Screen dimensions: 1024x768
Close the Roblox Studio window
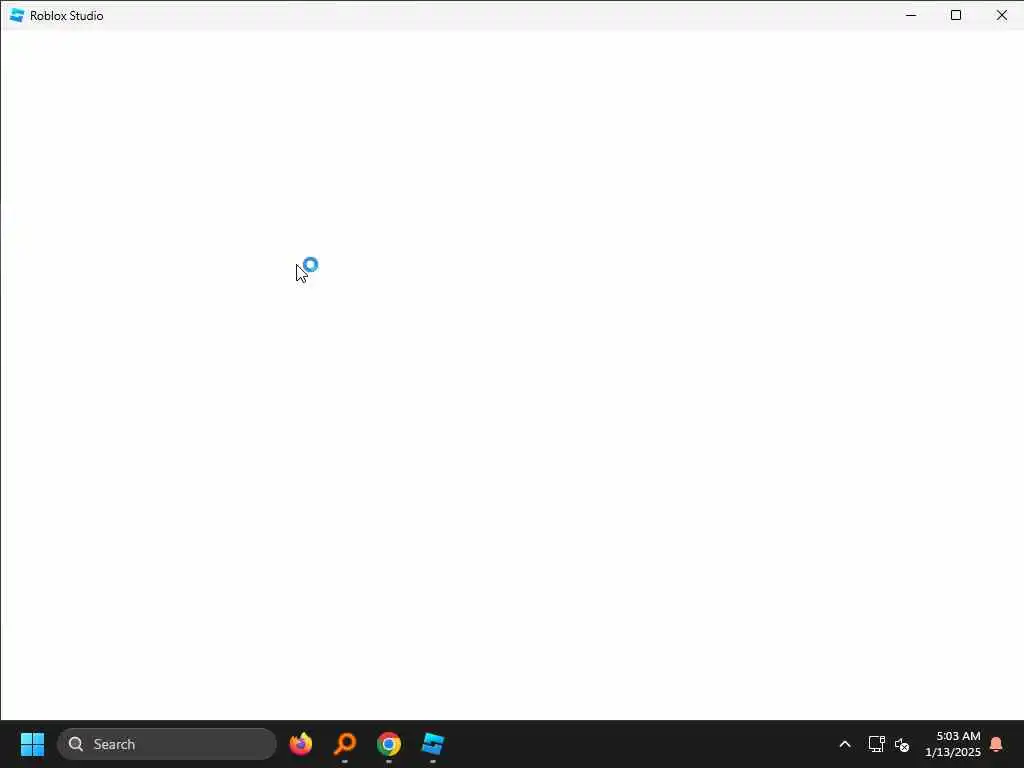1001,15
